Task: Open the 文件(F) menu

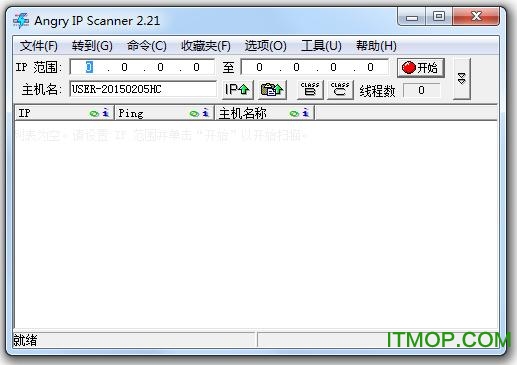Action: pyautogui.click(x=39, y=46)
